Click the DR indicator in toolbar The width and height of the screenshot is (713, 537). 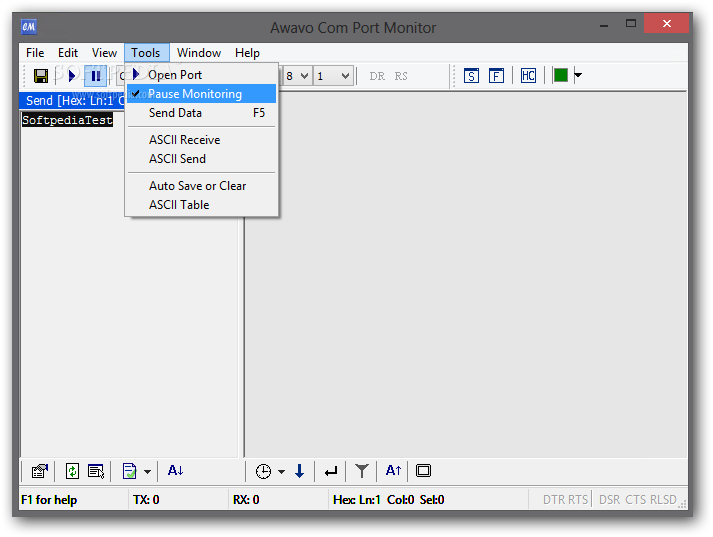pyautogui.click(x=377, y=76)
